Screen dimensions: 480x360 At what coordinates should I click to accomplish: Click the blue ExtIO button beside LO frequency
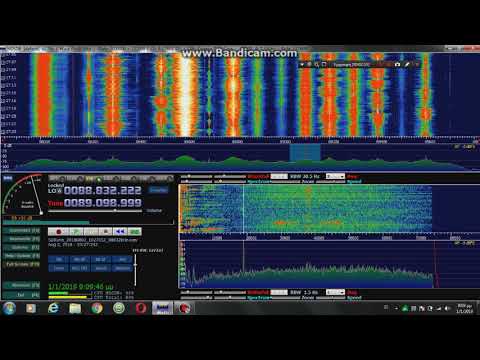tap(158, 190)
